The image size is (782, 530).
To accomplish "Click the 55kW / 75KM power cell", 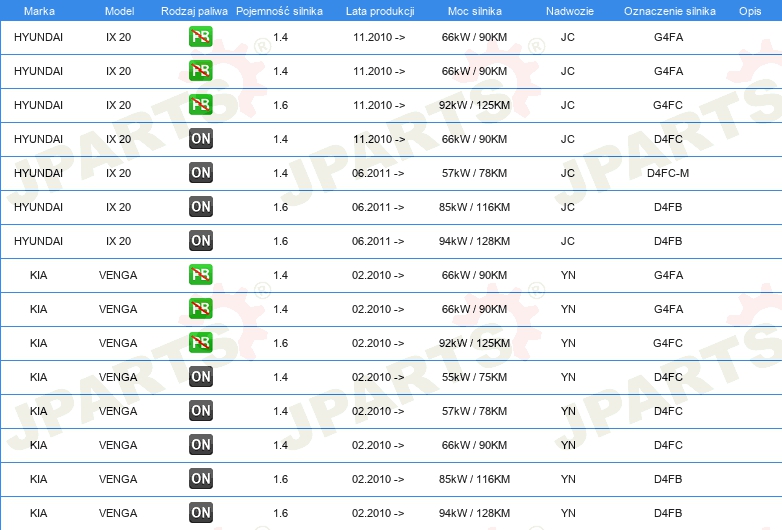I will click(x=475, y=377).
